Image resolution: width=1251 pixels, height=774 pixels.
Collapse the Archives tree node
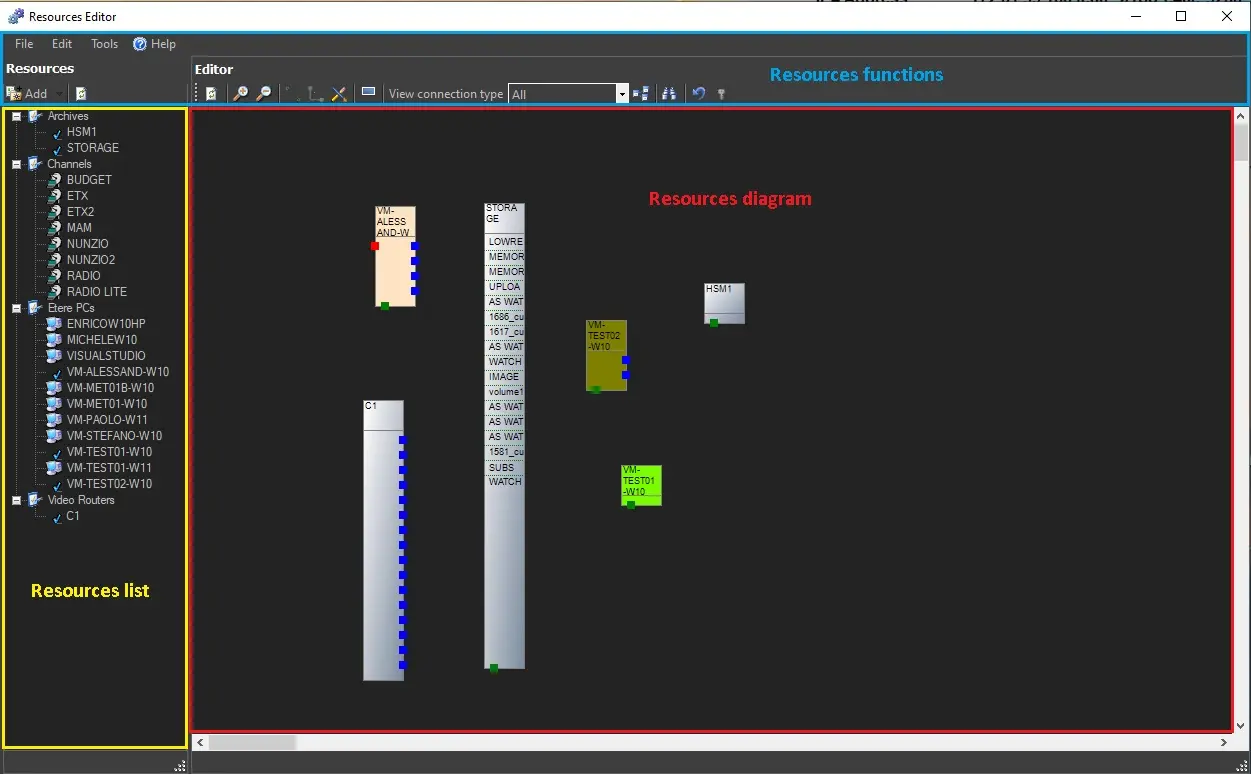click(x=16, y=116)
